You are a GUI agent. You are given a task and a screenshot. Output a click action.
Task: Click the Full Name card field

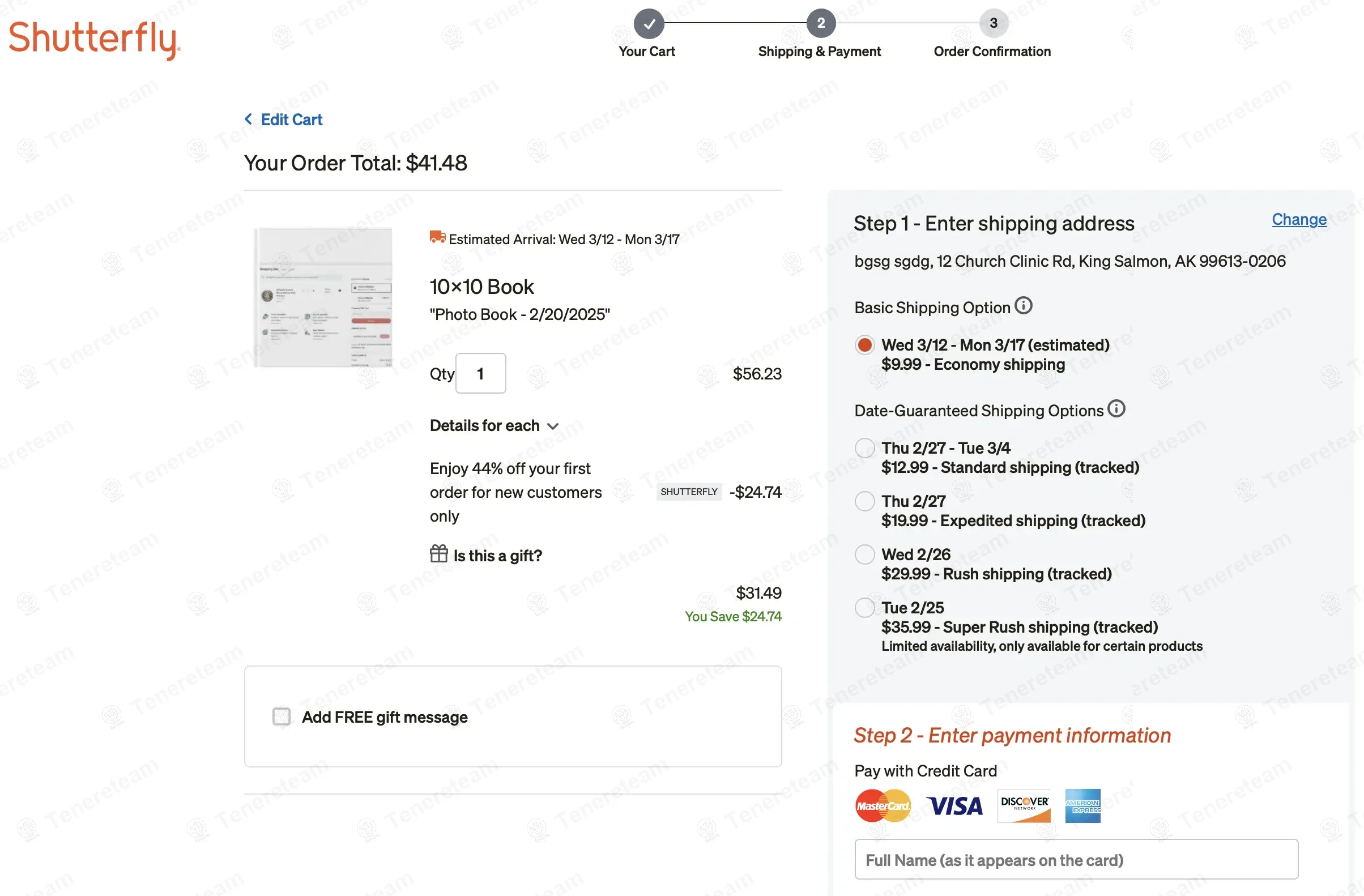[1076, 859]
